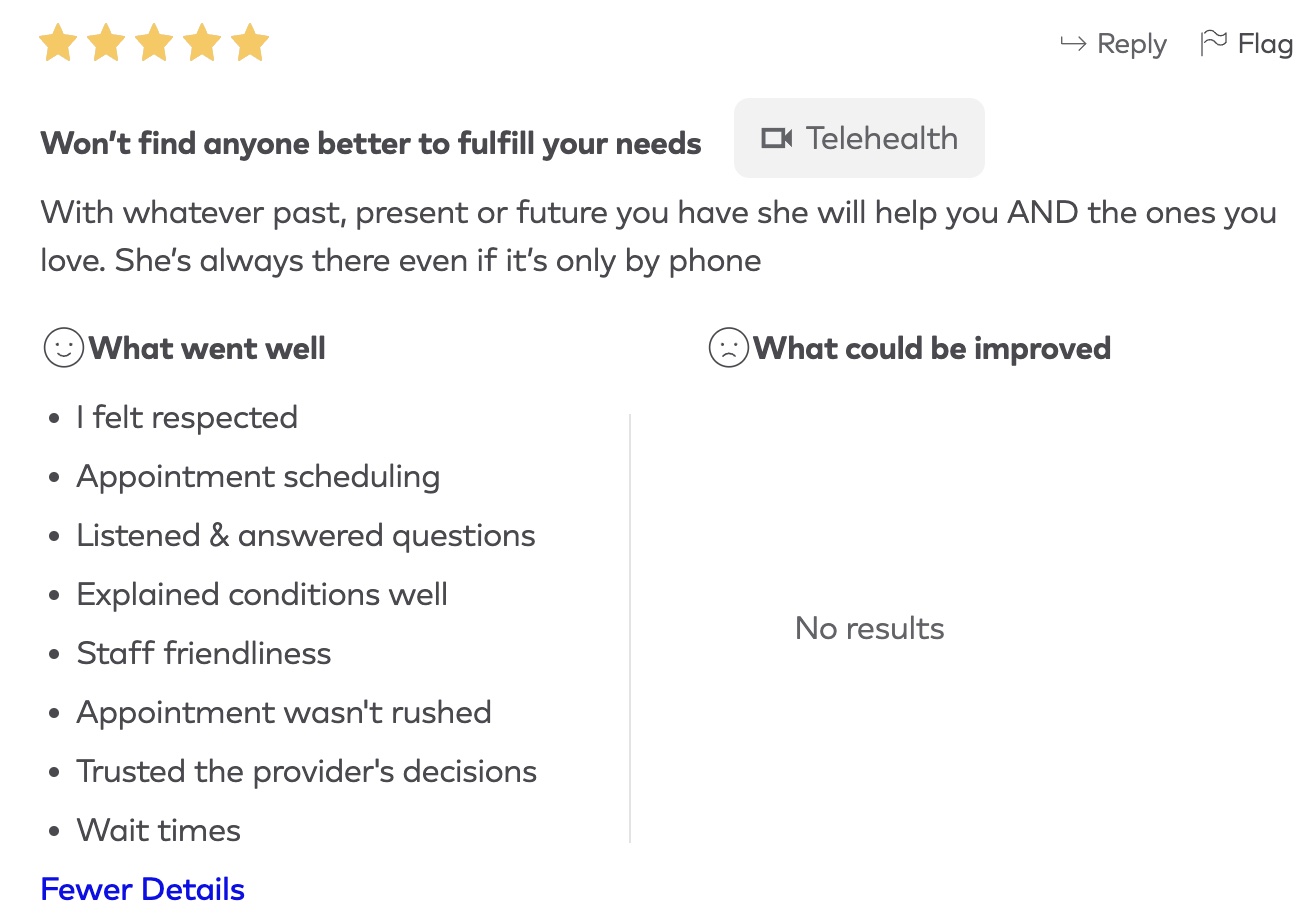Collapse review with Fewer Details
This screenshot has width=1316, height=920.
coord(142,889)
